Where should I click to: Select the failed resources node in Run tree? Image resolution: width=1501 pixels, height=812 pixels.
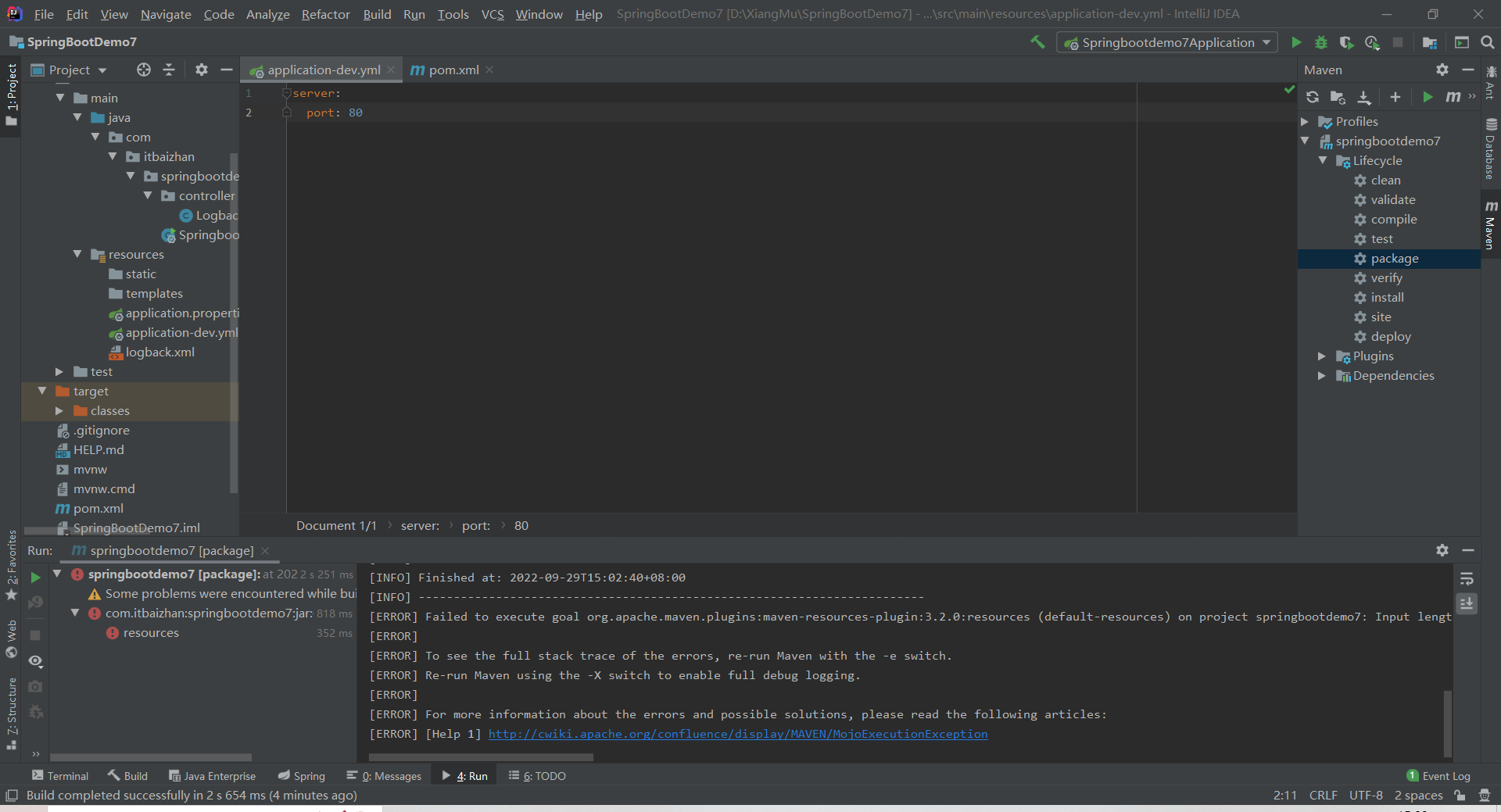(x=150, y=633)
